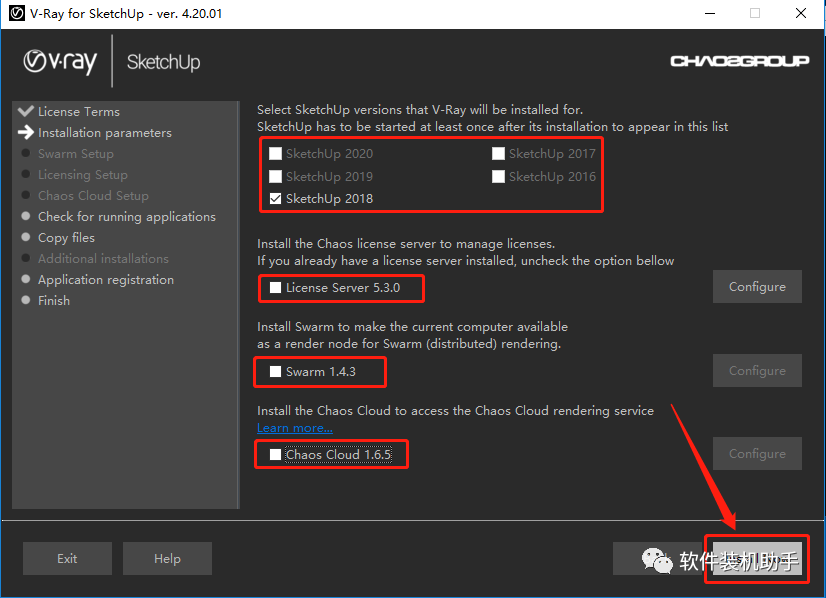Check the SketchUp 2017 checkbox
Image resolution: width=826 pixels, height=598 pixels.
click(498, 153)
